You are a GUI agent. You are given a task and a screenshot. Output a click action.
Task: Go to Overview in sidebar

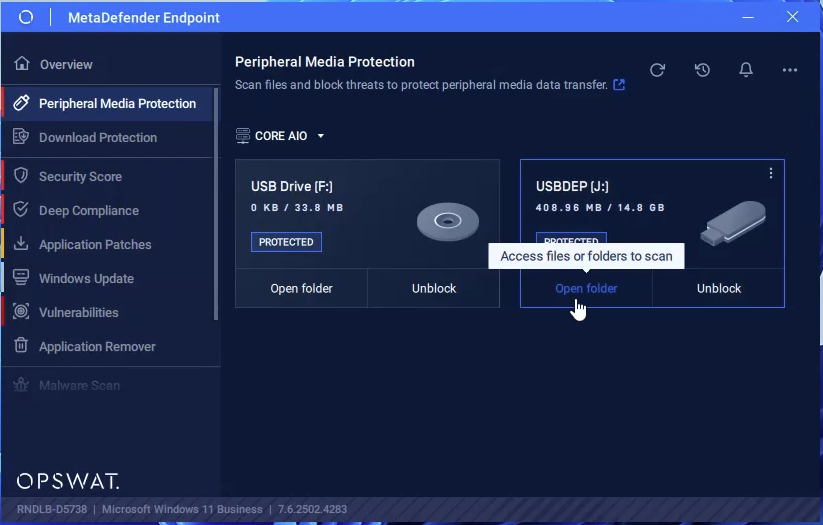tap(66, 65)
